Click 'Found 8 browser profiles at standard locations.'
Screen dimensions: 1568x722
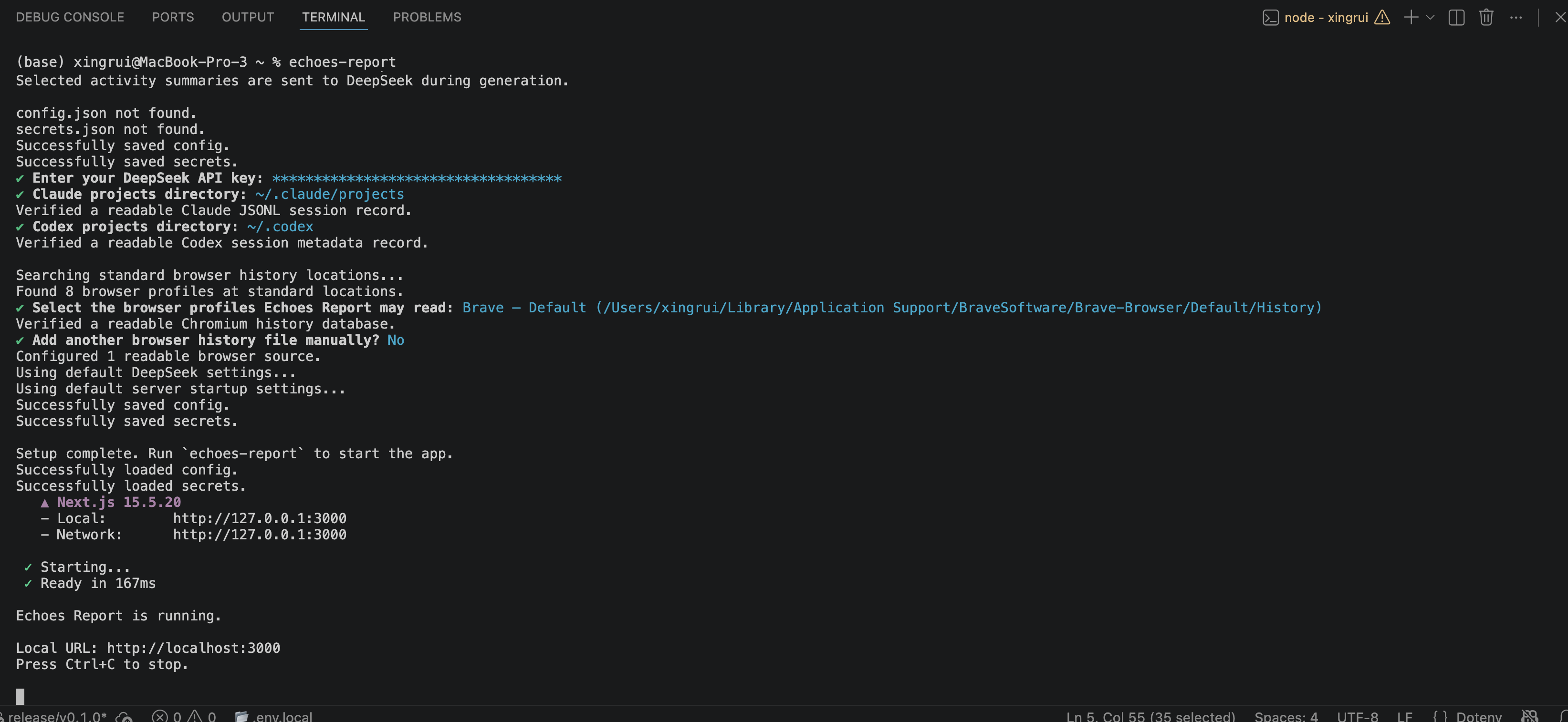pos(210,291)
